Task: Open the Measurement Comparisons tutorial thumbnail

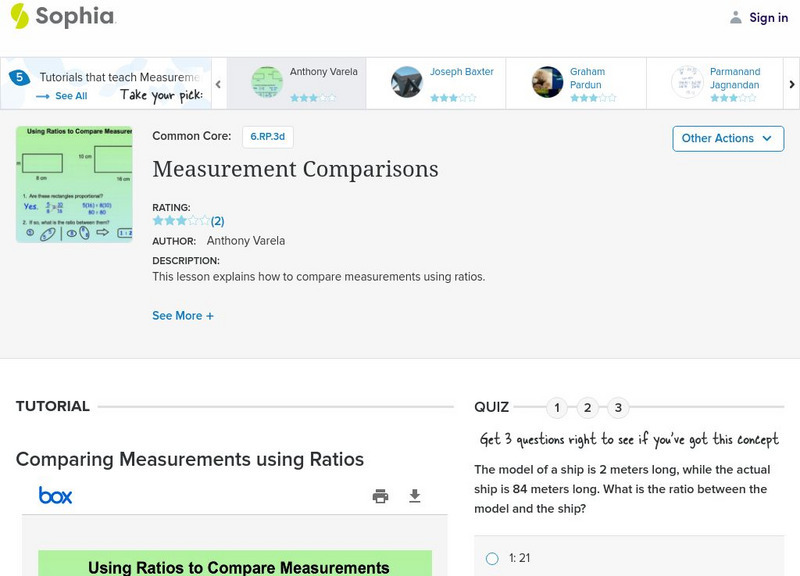Action: tap(75, 184)
